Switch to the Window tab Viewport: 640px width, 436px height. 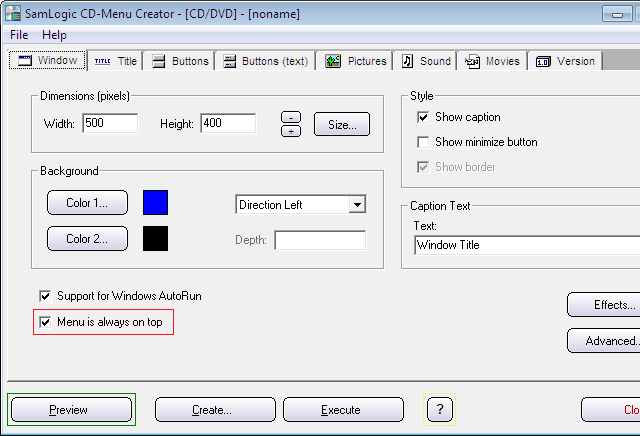pos(47,60)
